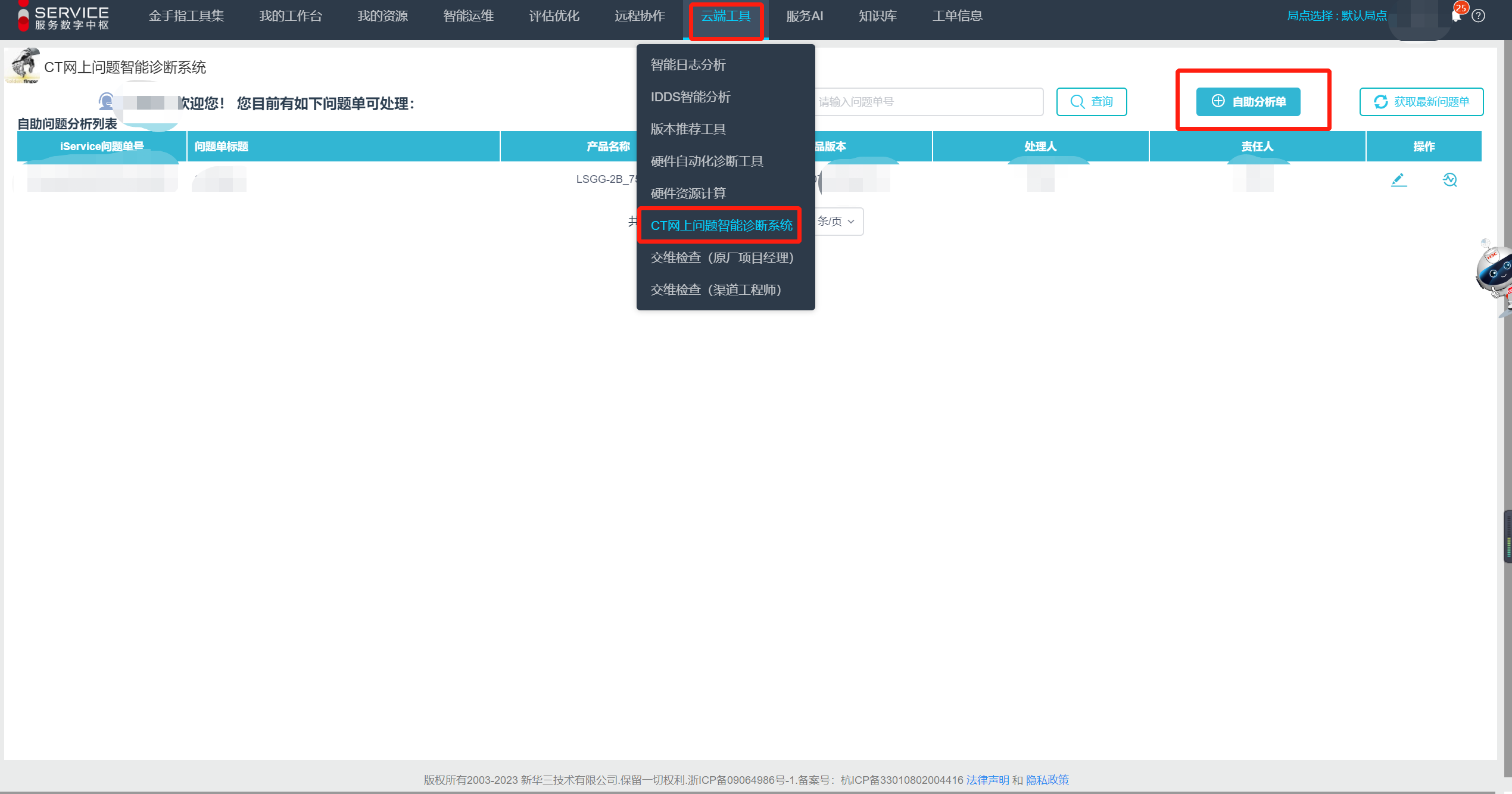The height and width of the screenshot is (794, 1512).
Task: Focus the 请输入问题单号 input field
Action: [x=928, y=102]
